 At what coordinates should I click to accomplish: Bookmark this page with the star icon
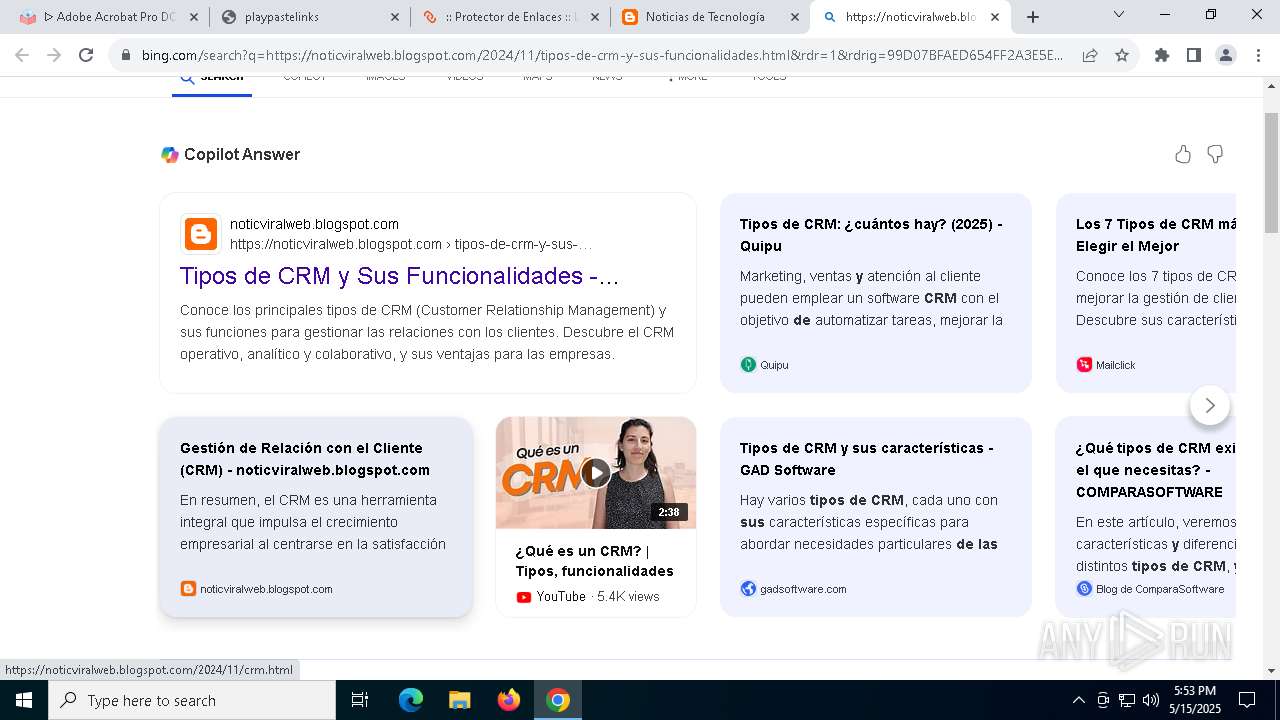pos(1122,56)
